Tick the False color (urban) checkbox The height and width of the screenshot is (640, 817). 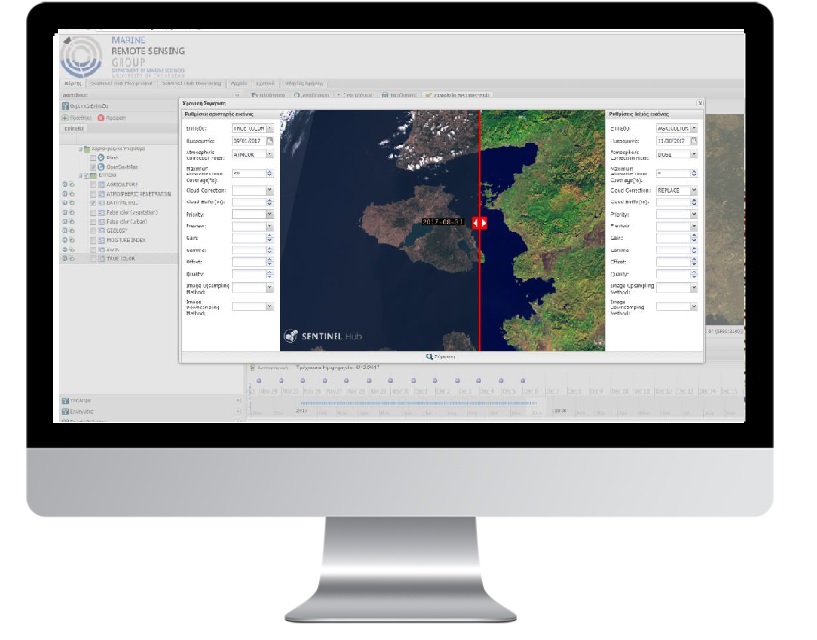pos(93,221)
